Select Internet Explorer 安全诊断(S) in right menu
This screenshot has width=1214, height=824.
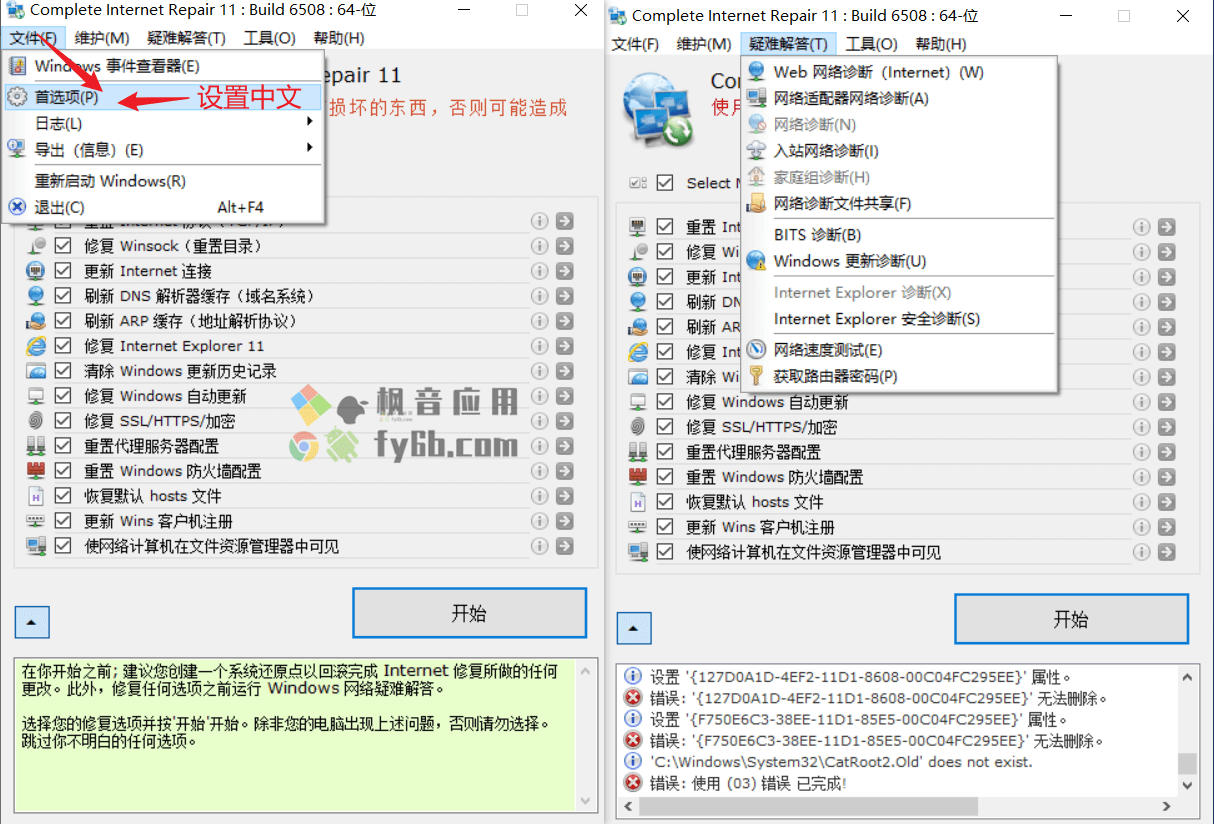[899, 319]
